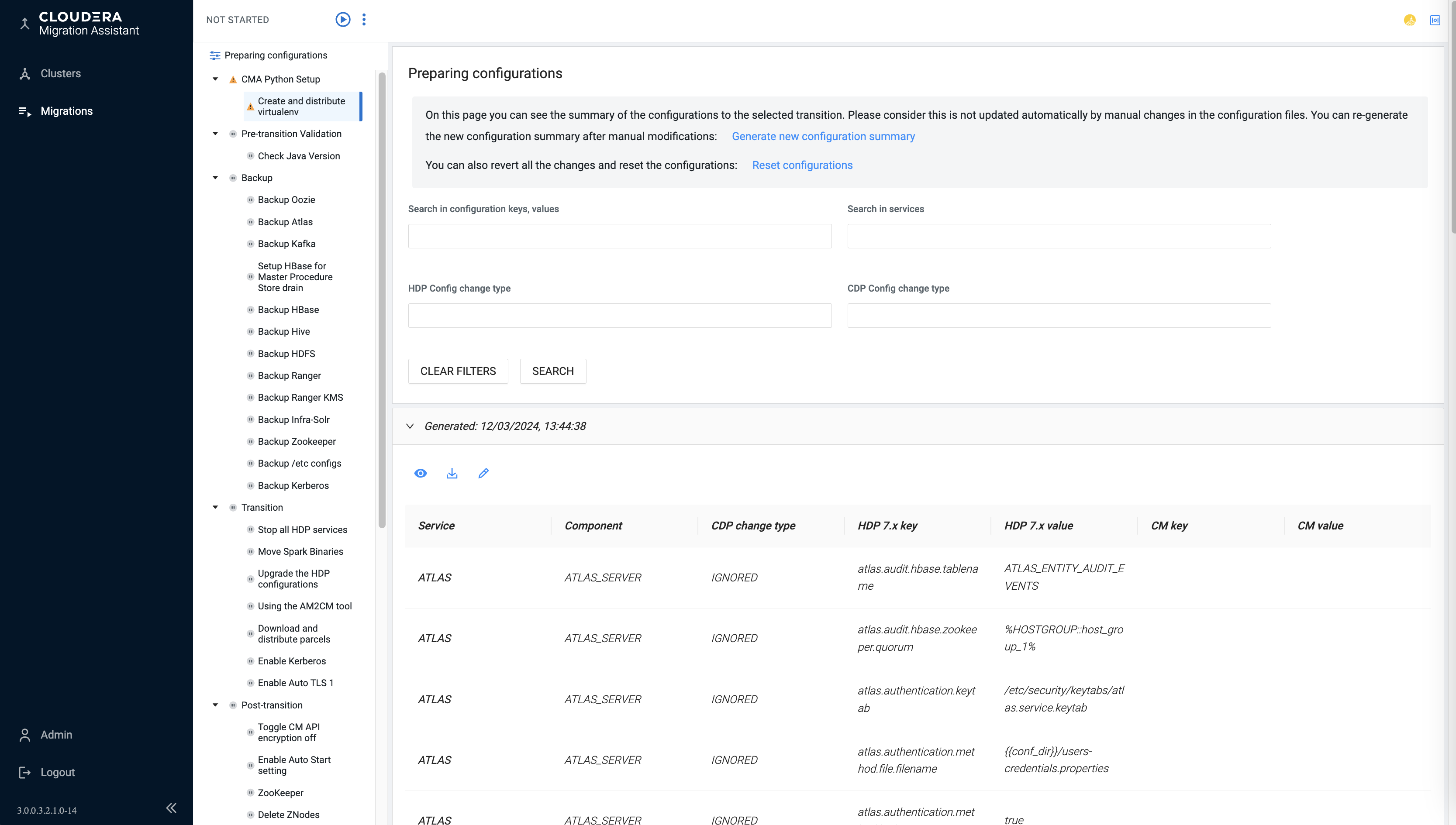Click the download configuration icon
This screenshot has height=825, width=1456.
tap(452, 473)
